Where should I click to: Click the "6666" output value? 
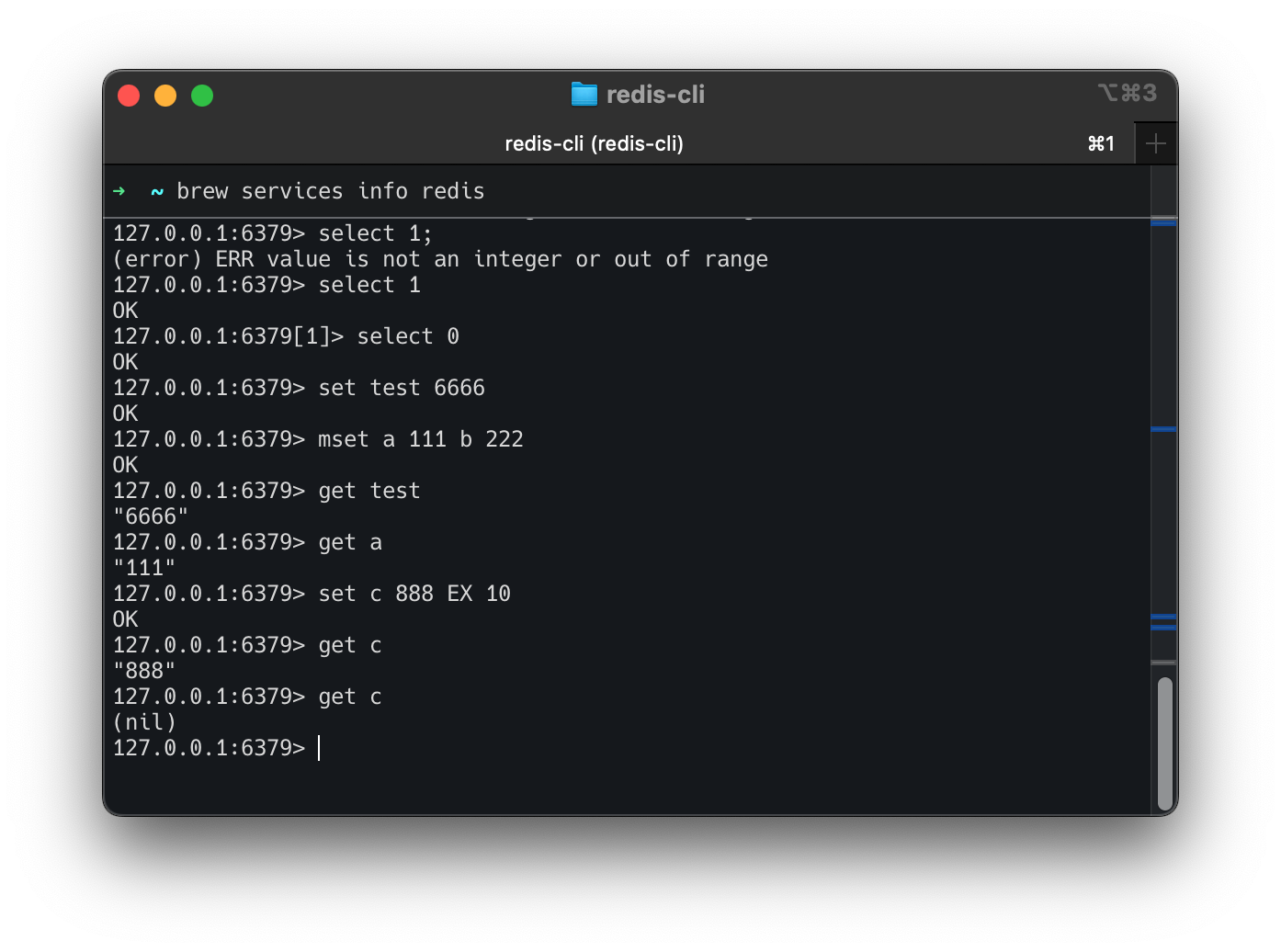pyautogui.click(x=151, y=516)
